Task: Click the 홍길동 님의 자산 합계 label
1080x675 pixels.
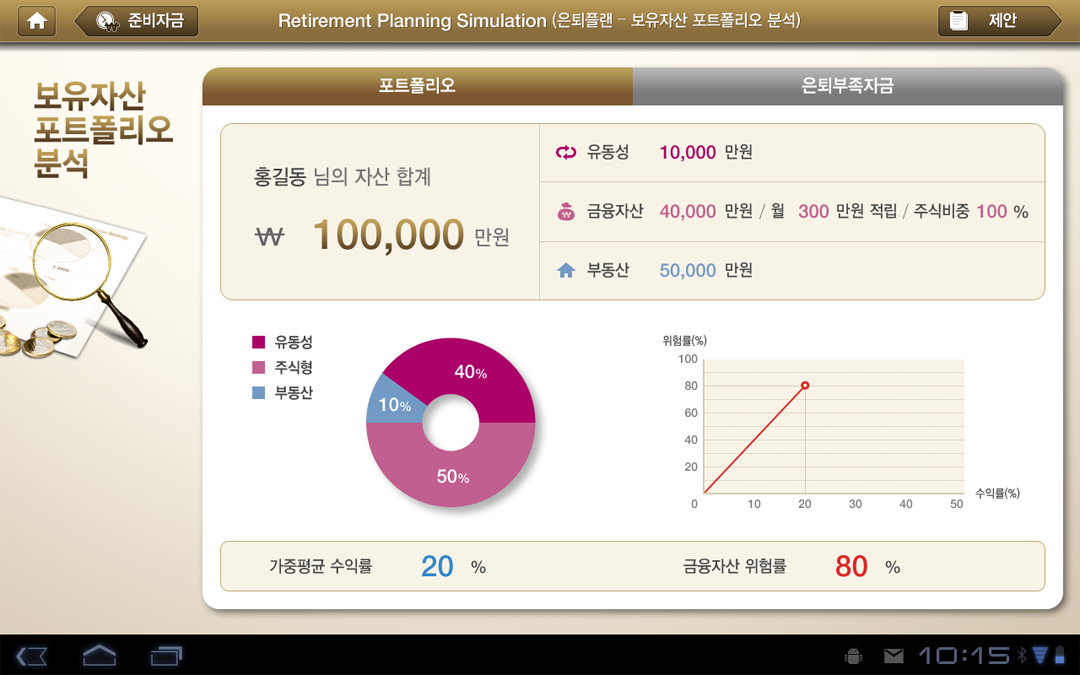Action: [x=342, y=177]
